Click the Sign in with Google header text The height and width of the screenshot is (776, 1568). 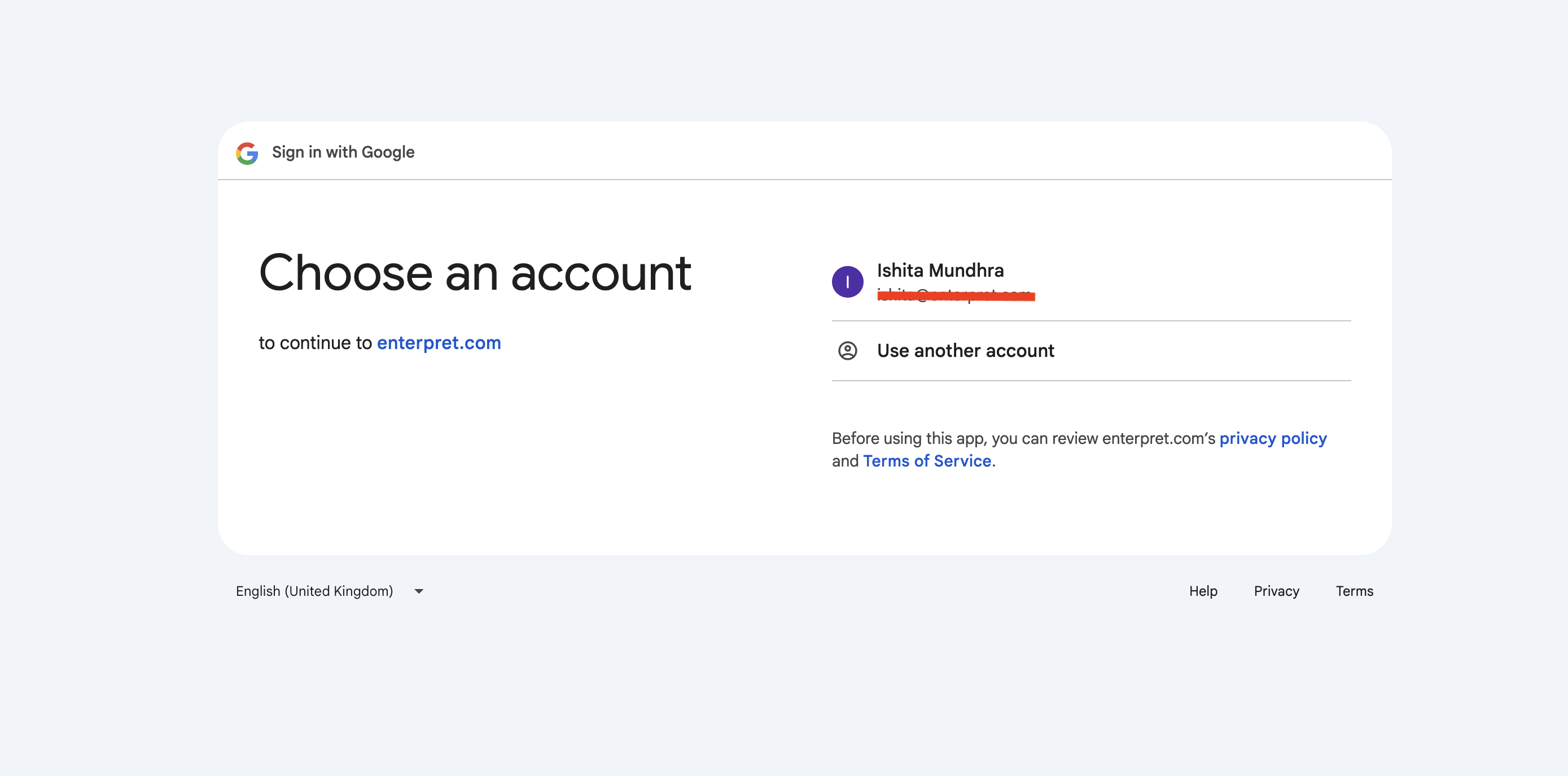343,152
